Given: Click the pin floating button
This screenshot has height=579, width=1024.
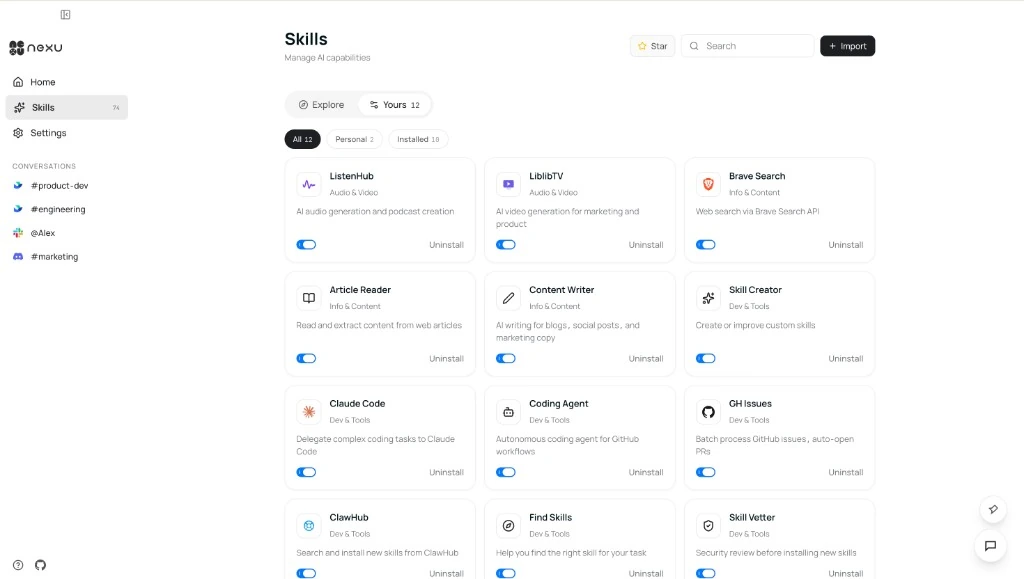Looking at the screenshot, I should click(x=992, y=509).
